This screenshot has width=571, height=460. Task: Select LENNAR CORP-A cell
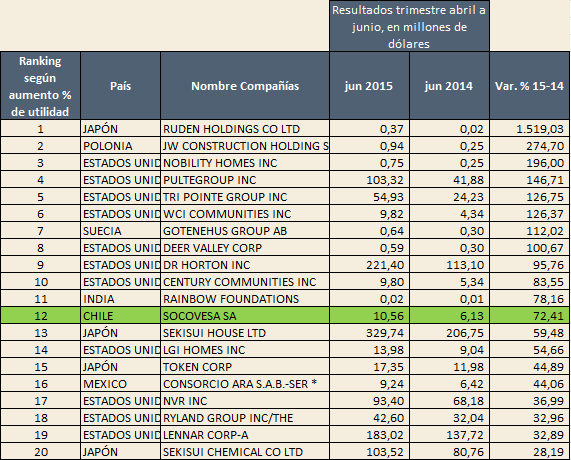[245, 435]
